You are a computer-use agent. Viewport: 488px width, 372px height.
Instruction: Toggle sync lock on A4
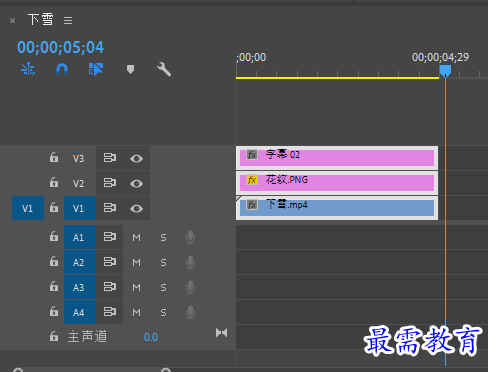click(x=110, y=312)
